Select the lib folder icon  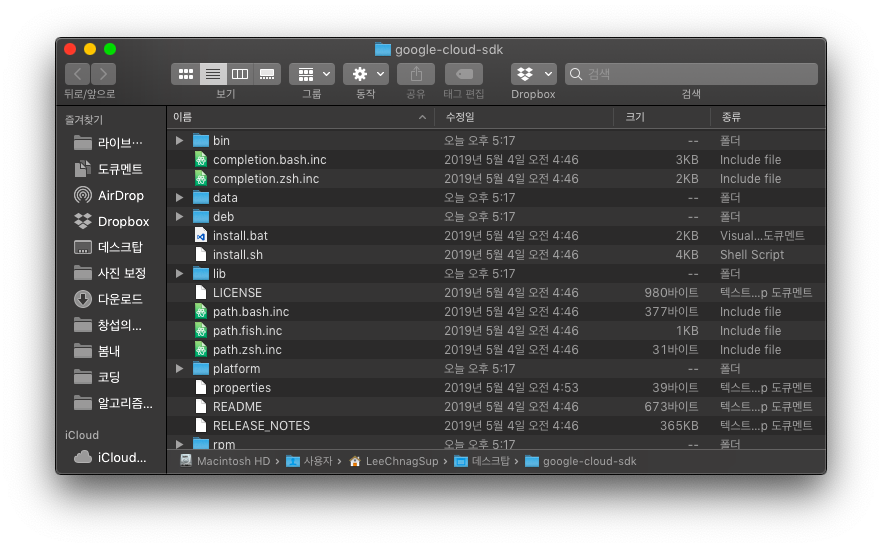pos(201,273)
